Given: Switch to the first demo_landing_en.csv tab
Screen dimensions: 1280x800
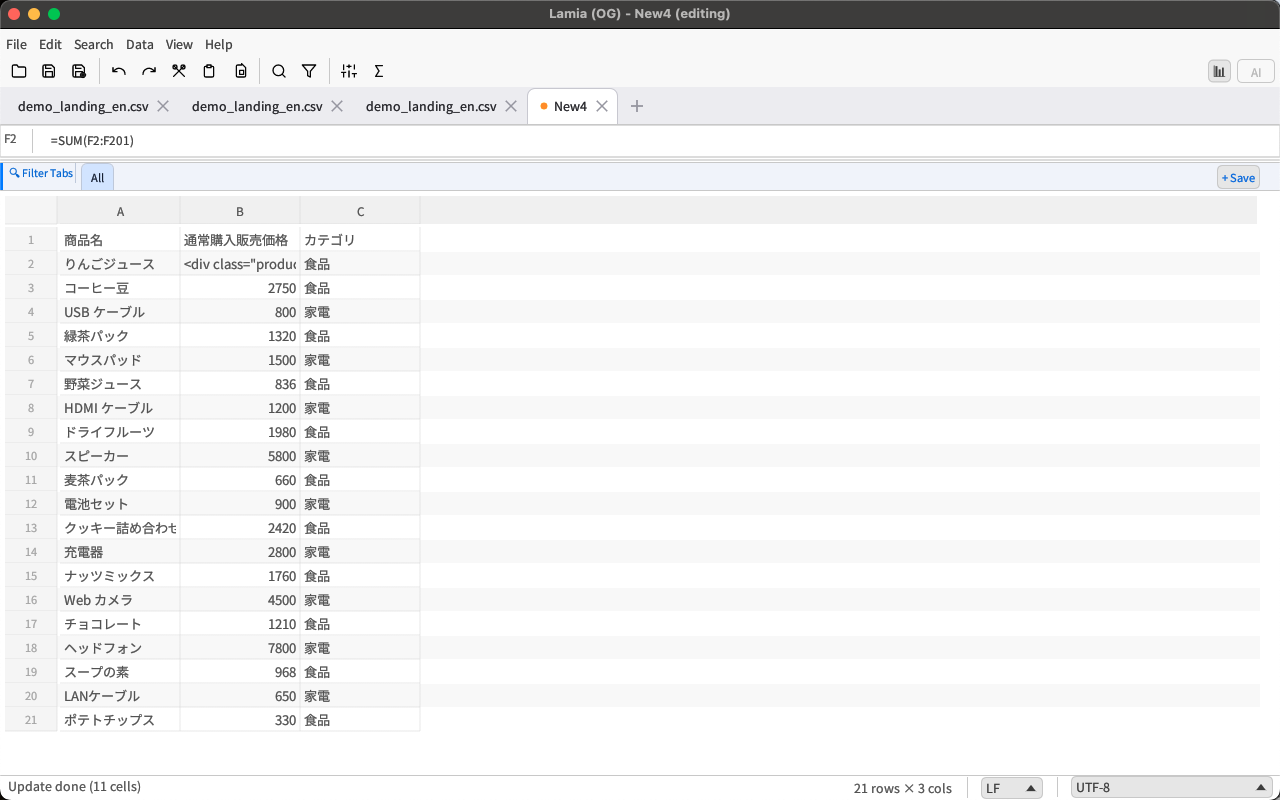Looking at the screenshot, I should [83, 106].
